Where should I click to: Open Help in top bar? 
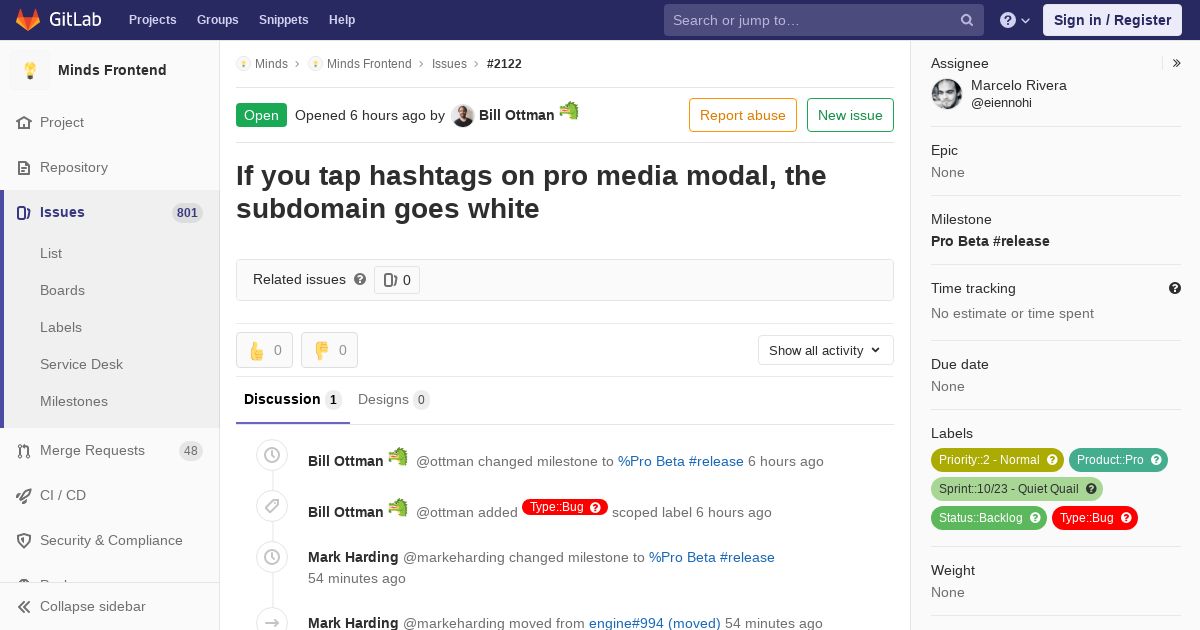coord(342,20)
